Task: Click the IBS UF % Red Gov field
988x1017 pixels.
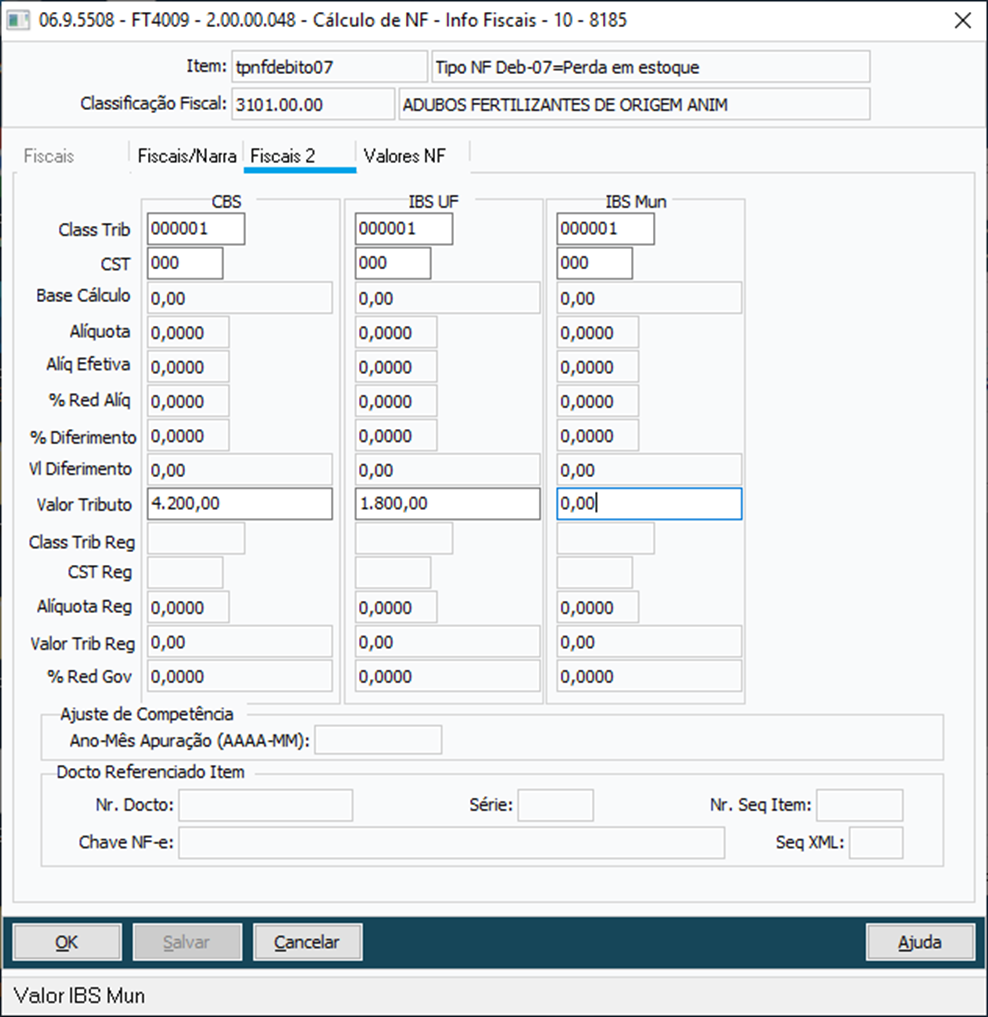Action: (x=447, y=676)
